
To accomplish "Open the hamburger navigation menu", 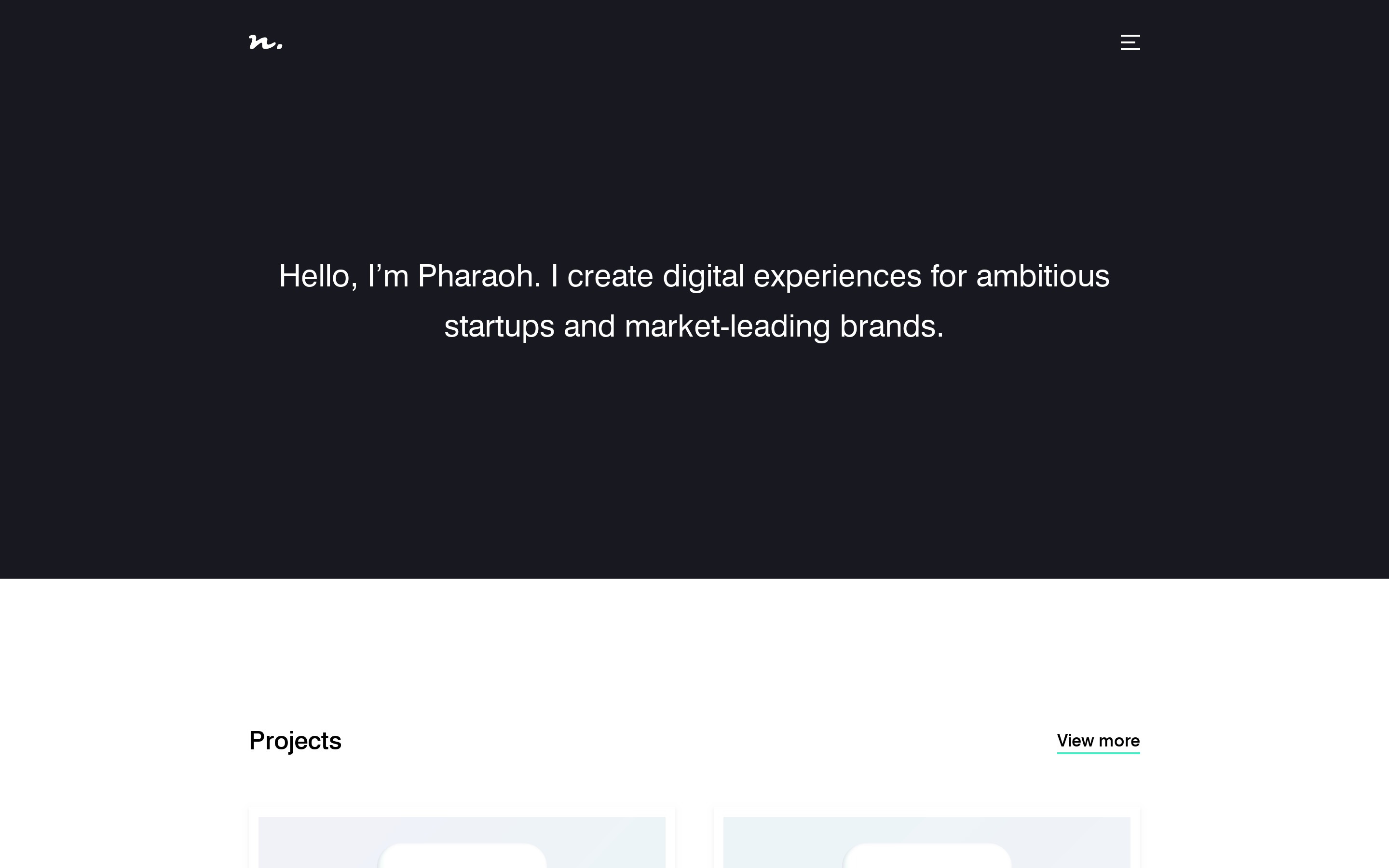I will click(1130, 42).
